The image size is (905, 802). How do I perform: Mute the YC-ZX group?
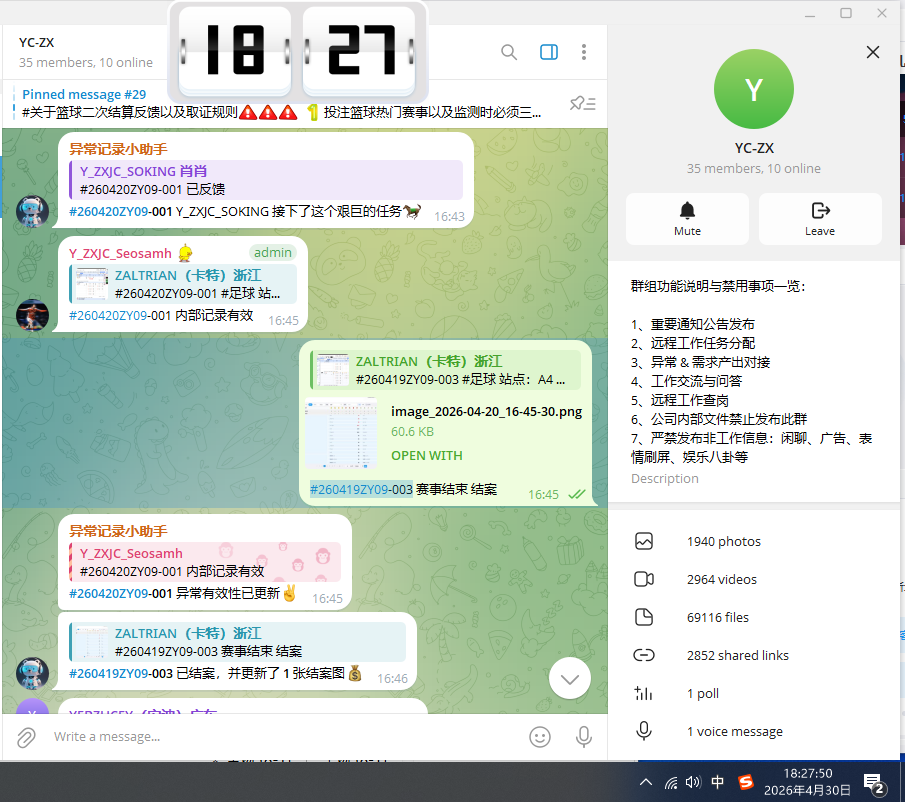(x=687, y=219)
